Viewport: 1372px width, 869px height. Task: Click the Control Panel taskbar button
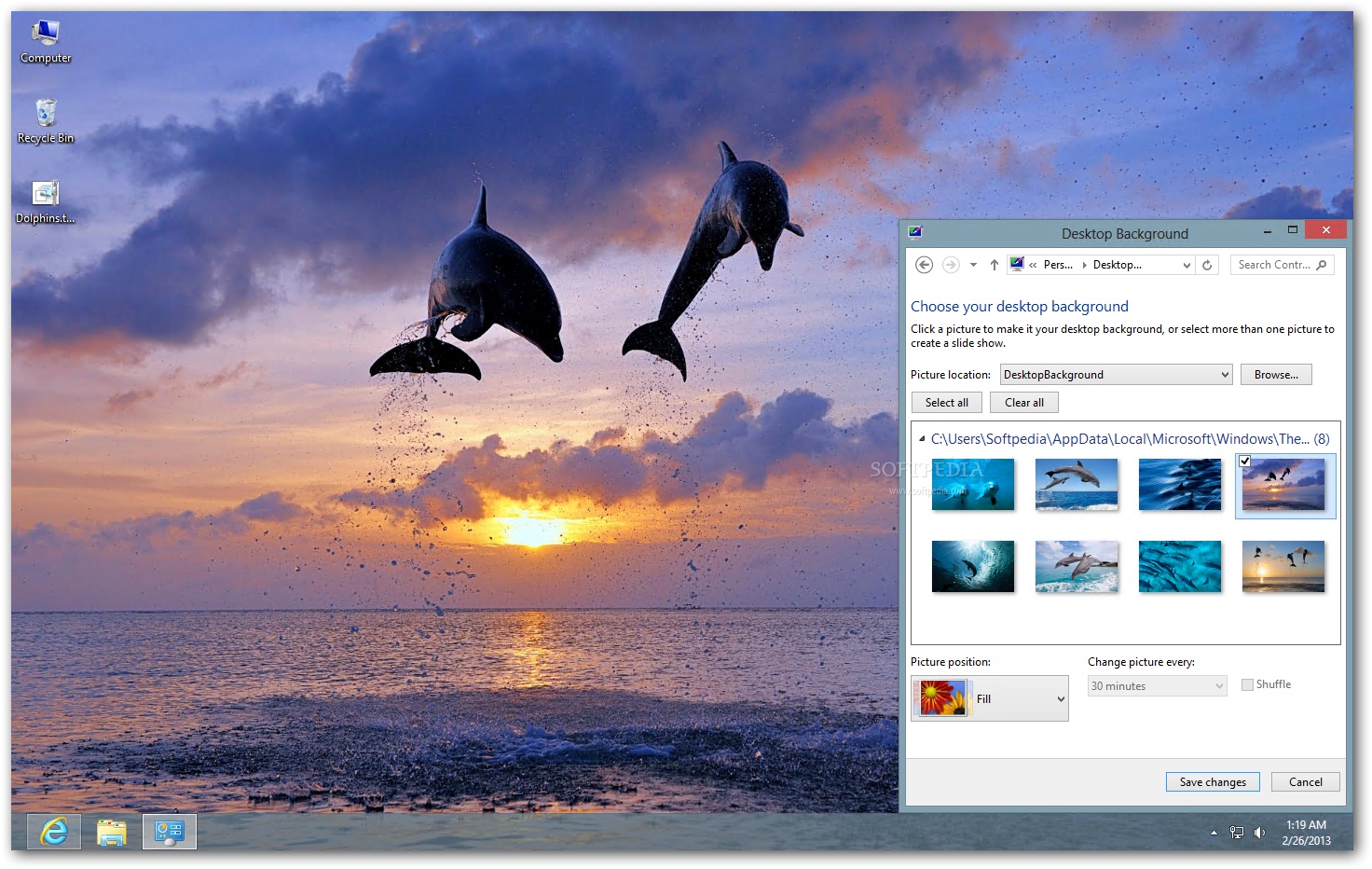point(170,832)
